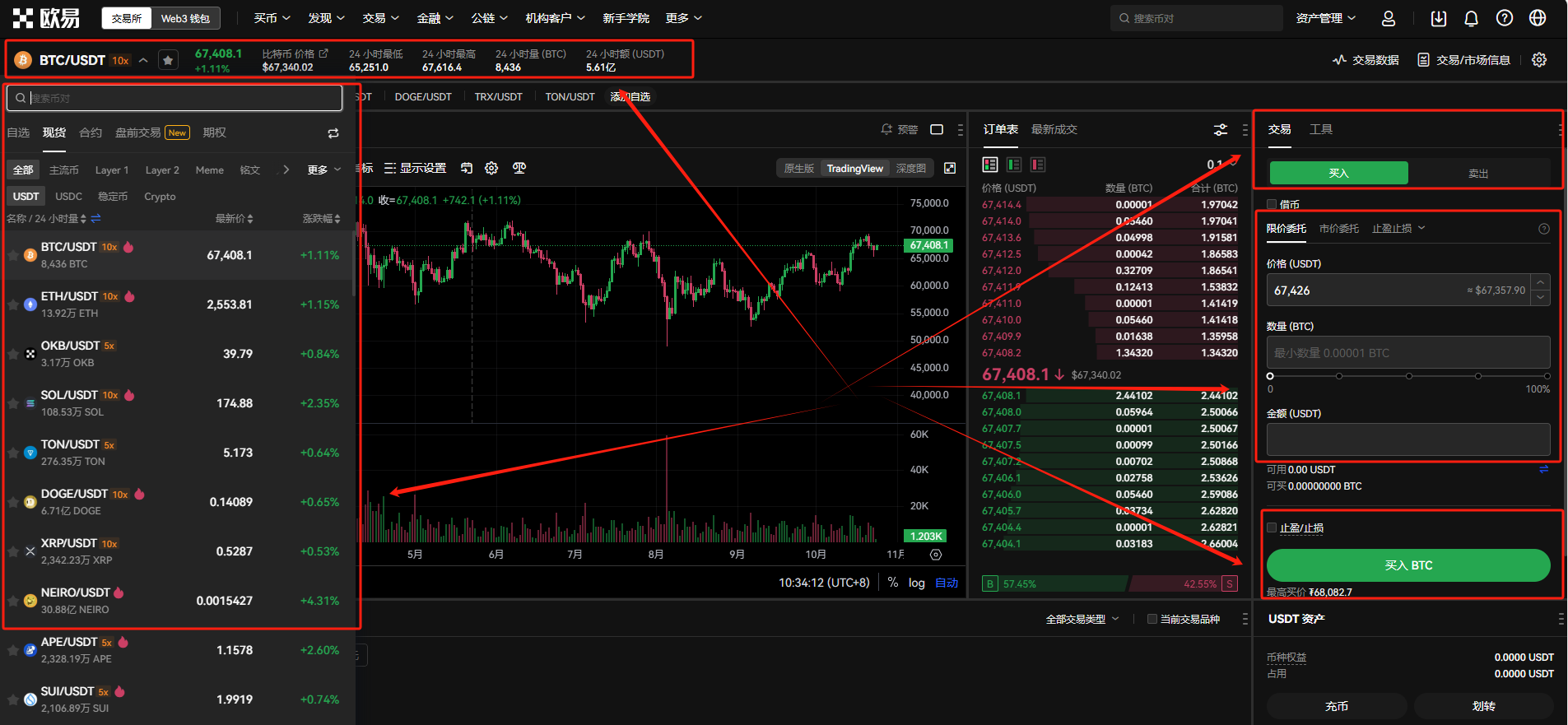Enable the 止盈/止损 checkbox
The image size is (1568, 725).
pyautogui.click(x=1272, y=527)
